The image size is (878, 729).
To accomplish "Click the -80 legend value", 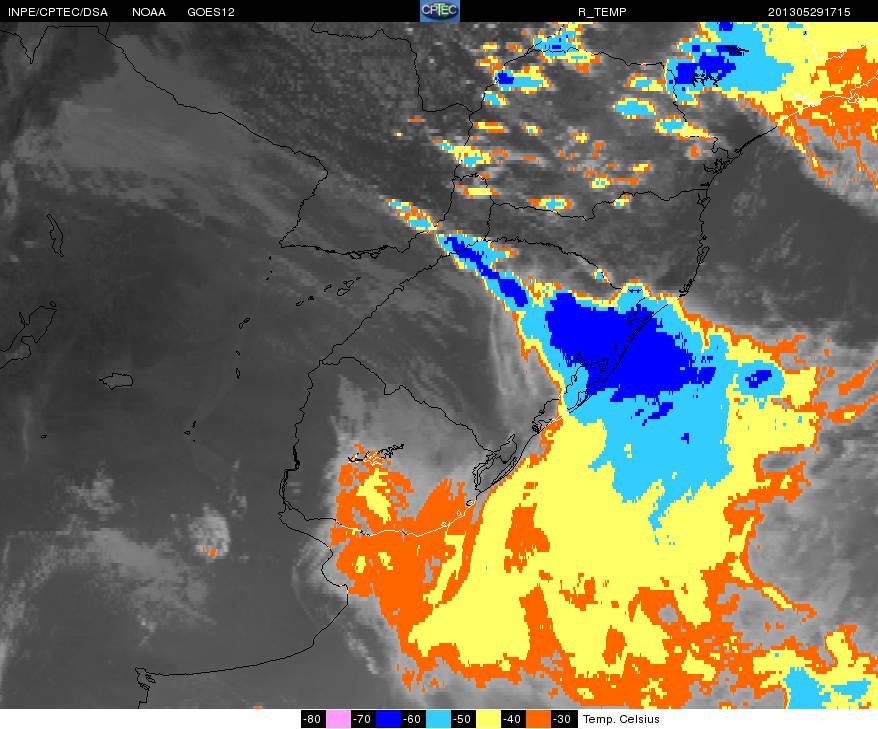I will 313,719.
